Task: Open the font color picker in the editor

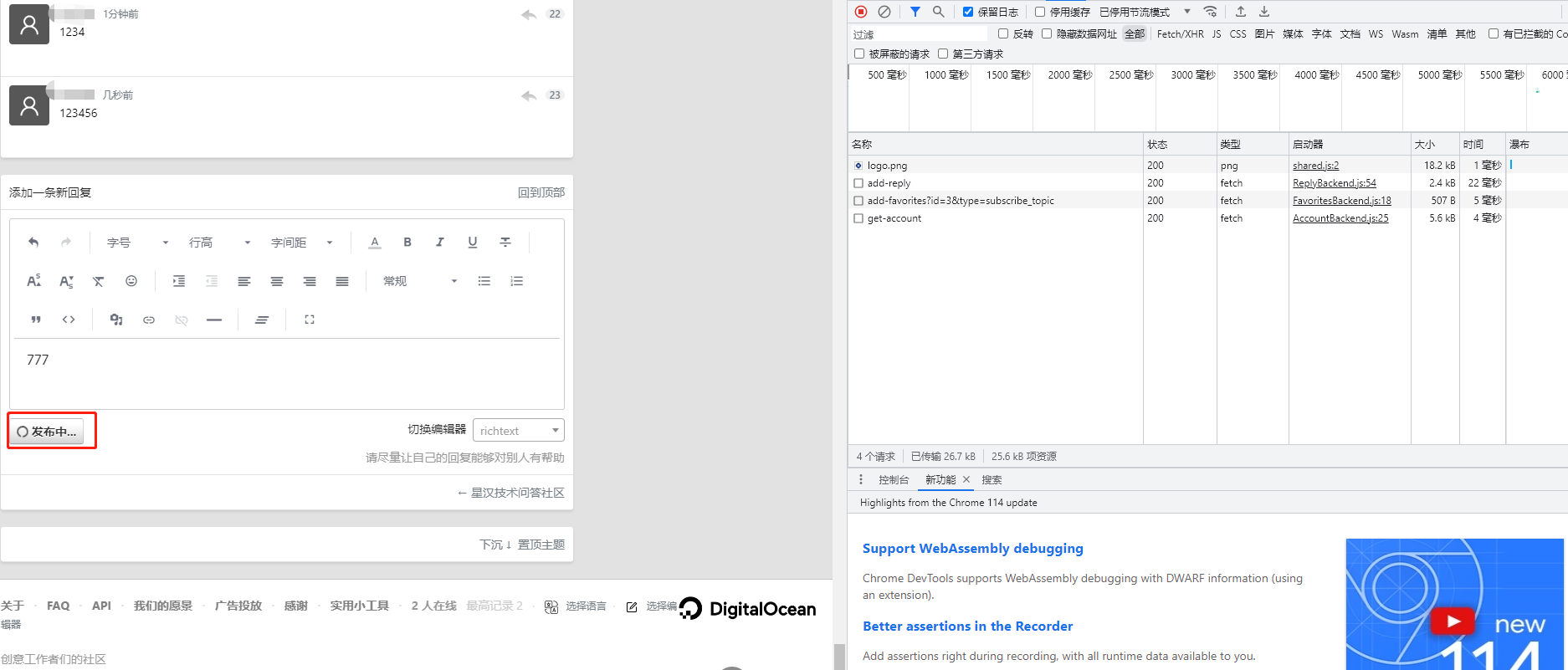Action: [x=375, y=243]
